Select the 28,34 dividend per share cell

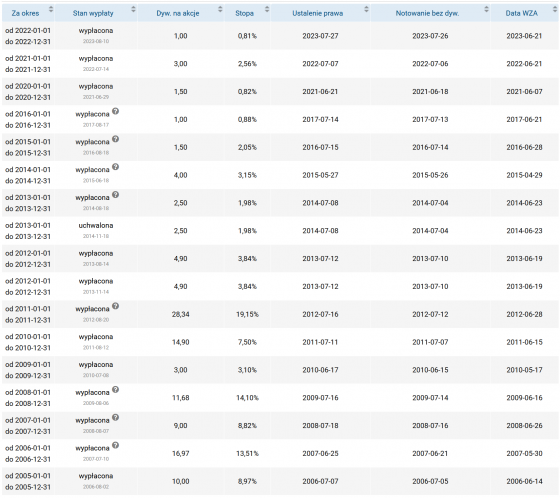(181, 314)
